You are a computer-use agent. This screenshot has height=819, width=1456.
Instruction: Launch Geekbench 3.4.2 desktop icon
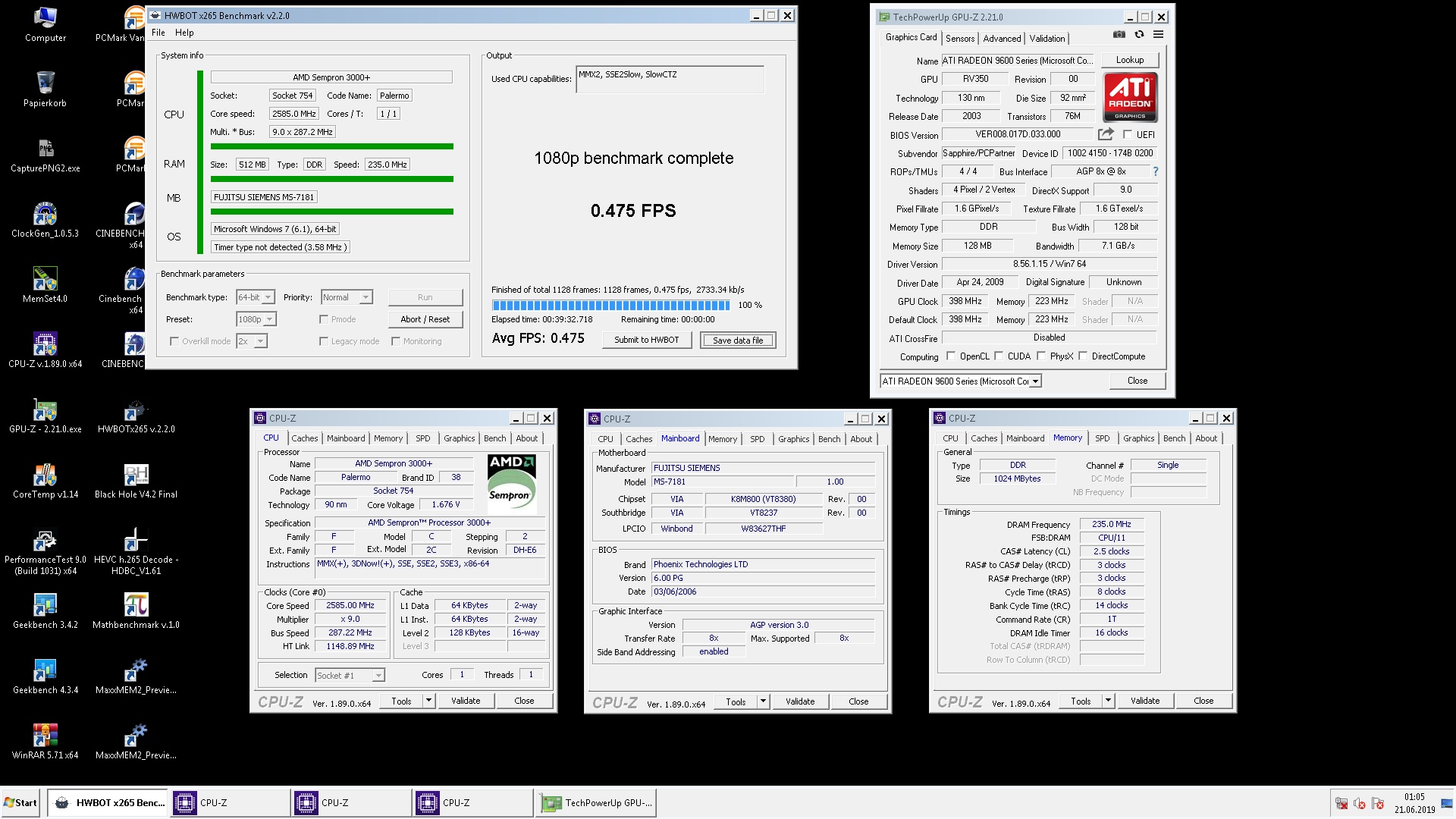click(x=45, y=611)
